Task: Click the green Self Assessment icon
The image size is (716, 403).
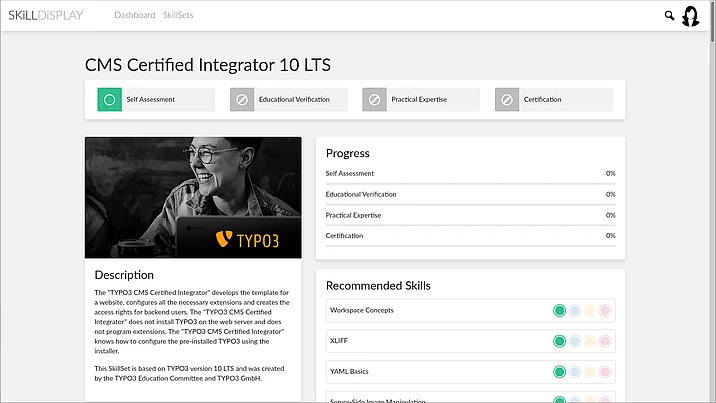Action: coord(109,100)
